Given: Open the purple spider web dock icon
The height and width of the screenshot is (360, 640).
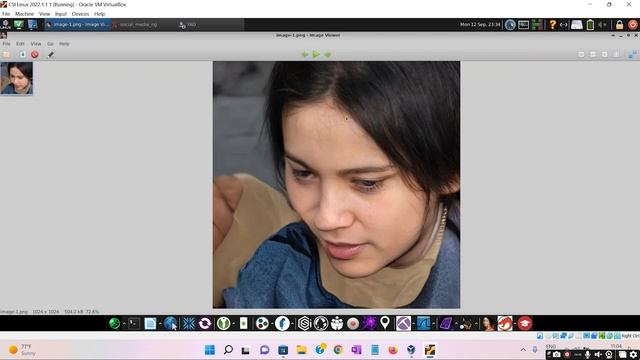Looking at the screenshot, I should (x=370, y=323).
